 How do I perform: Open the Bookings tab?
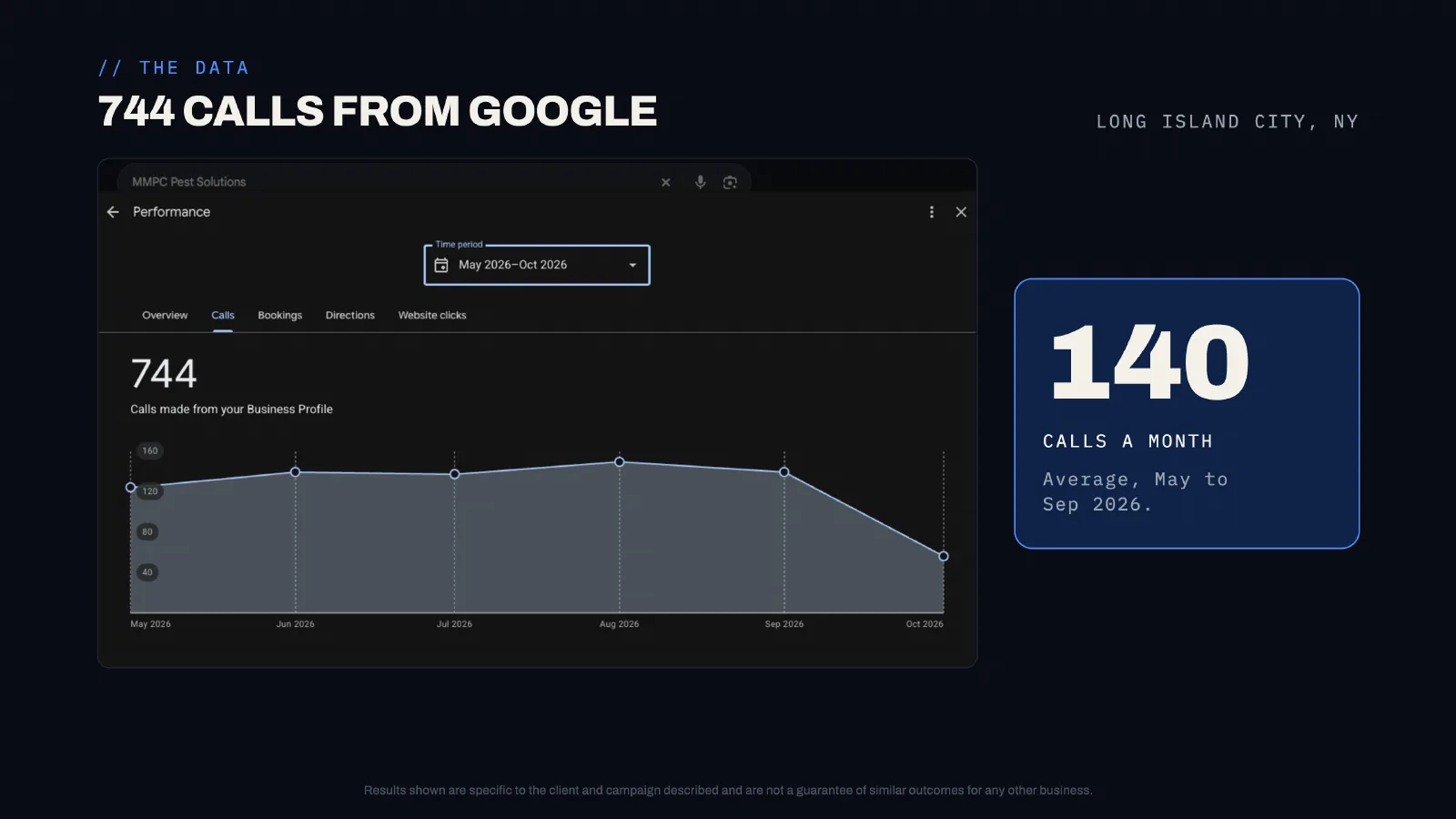tap(279, 316)
